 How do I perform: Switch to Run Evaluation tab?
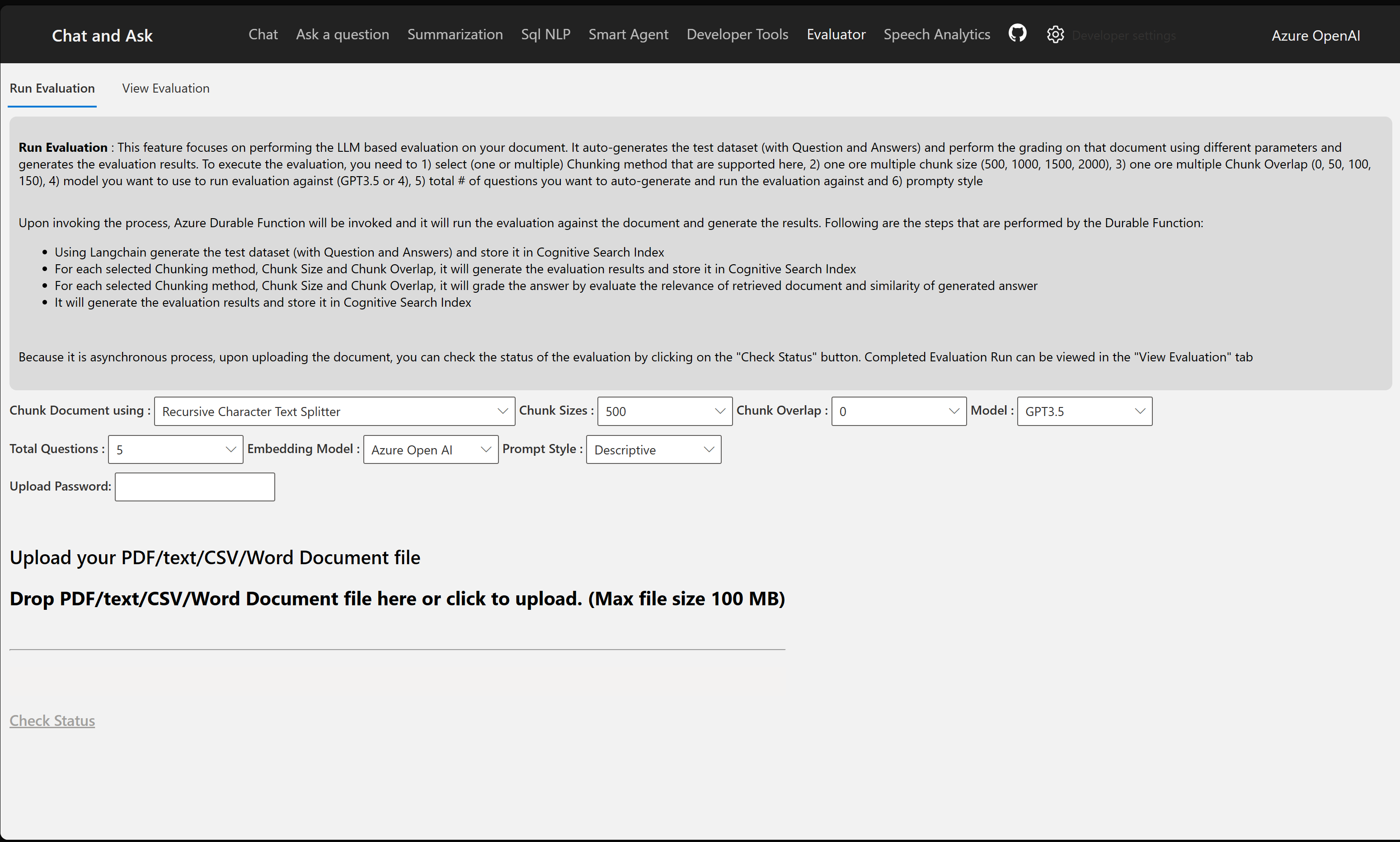coord(52,89)
